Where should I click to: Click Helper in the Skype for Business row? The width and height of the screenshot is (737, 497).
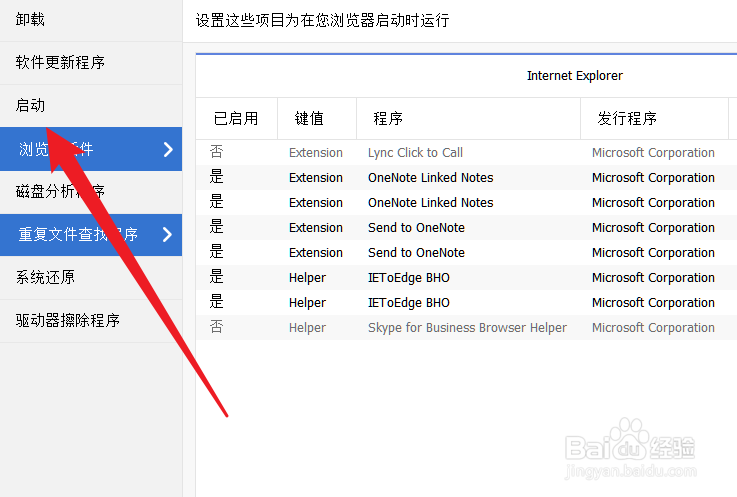(x=307, y=328)
